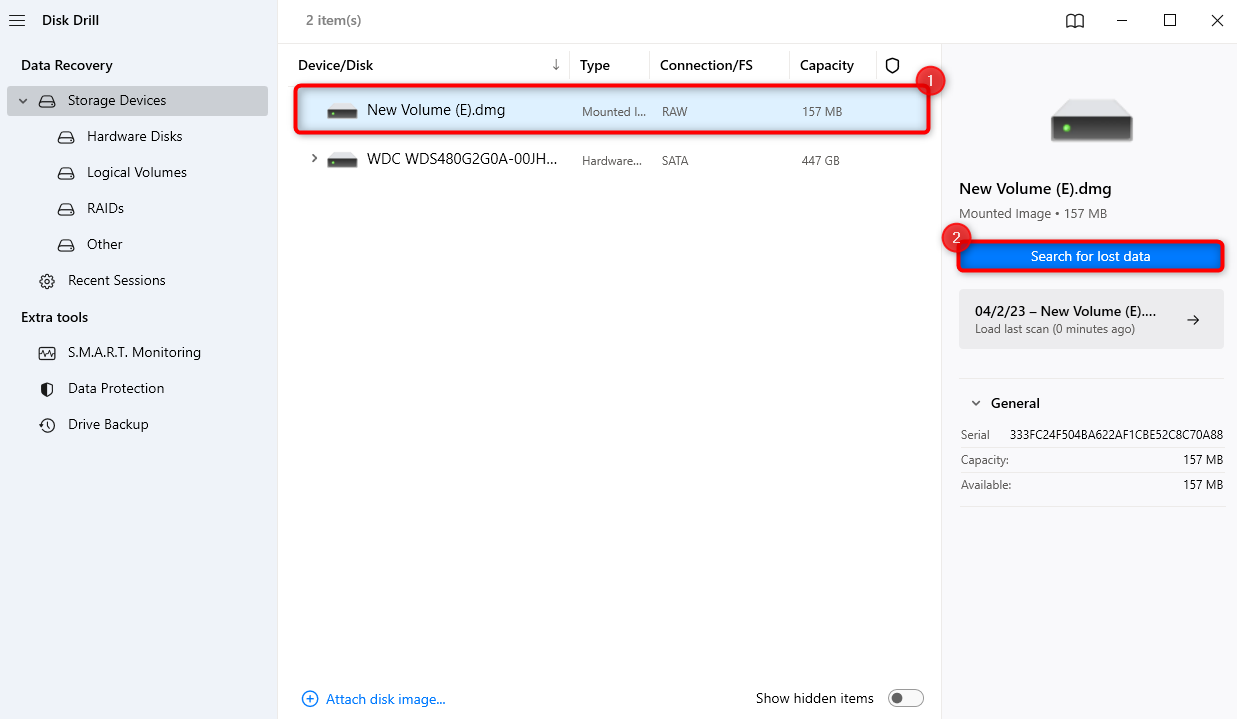
Task: Collapse the General section
Action: click(976, 403)
